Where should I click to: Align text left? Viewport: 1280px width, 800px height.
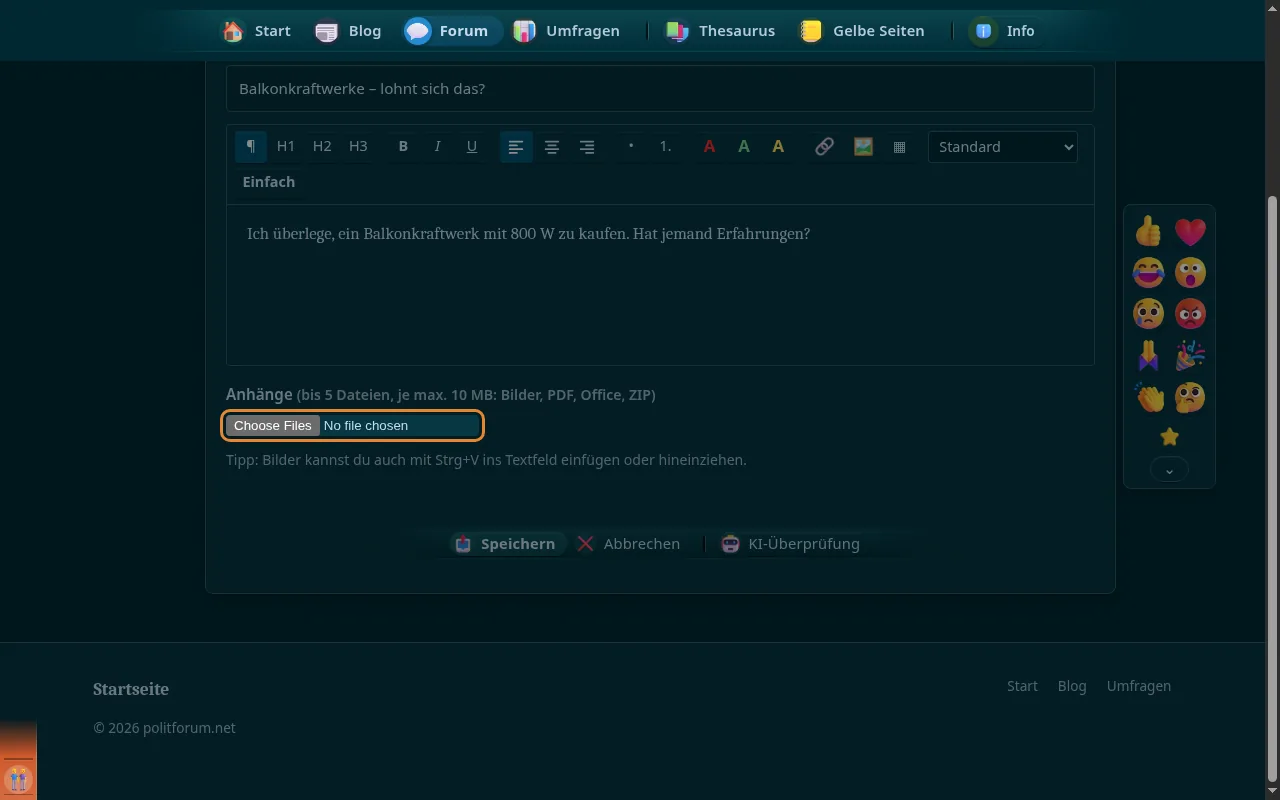[x=516, y=146]
